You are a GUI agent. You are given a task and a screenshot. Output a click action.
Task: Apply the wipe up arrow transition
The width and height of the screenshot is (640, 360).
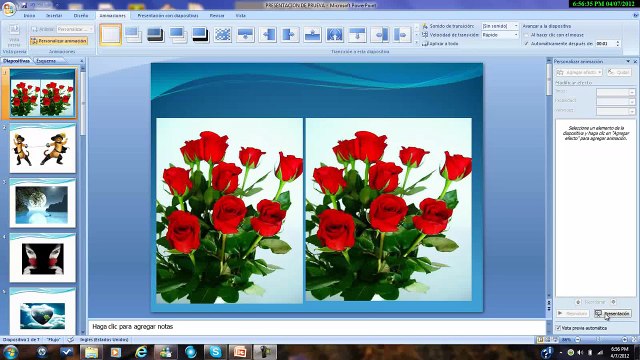coord(312,35)
